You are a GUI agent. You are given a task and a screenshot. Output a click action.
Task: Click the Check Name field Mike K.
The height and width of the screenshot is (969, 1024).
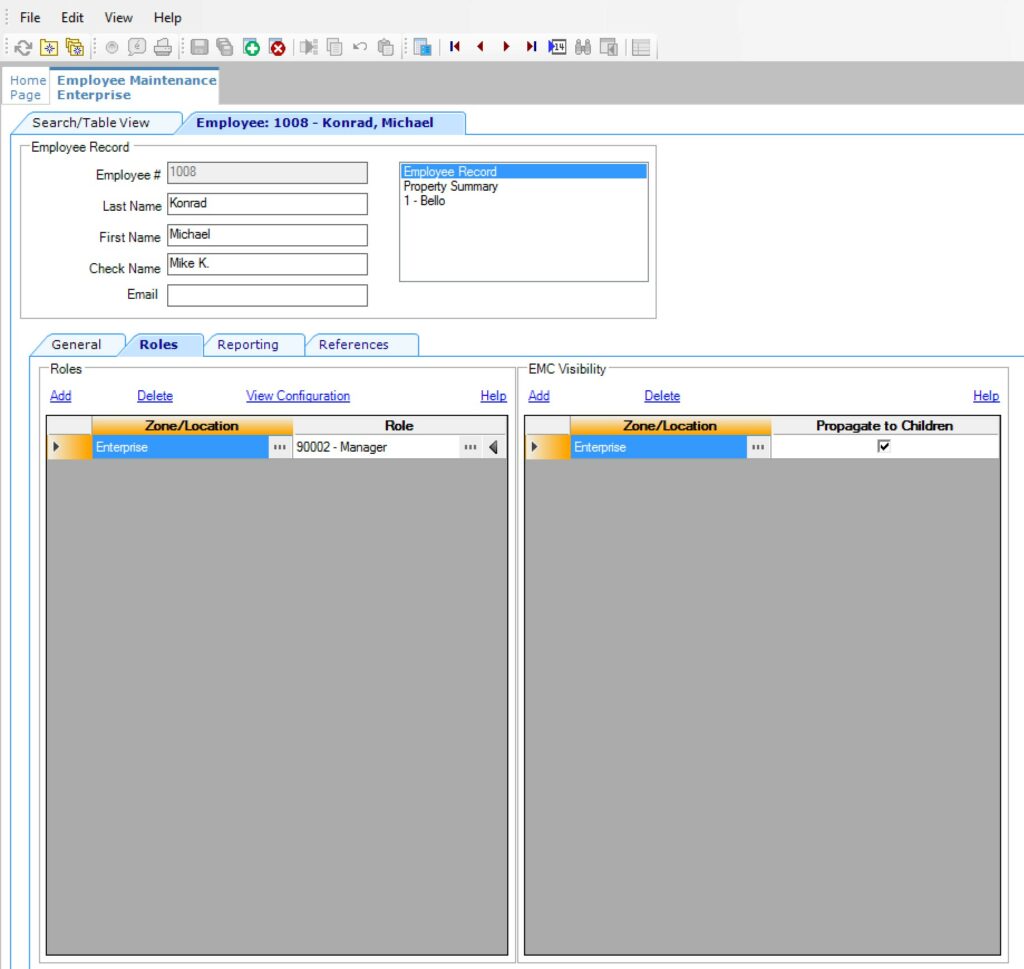pyautogui.click(x=267, y=264)
